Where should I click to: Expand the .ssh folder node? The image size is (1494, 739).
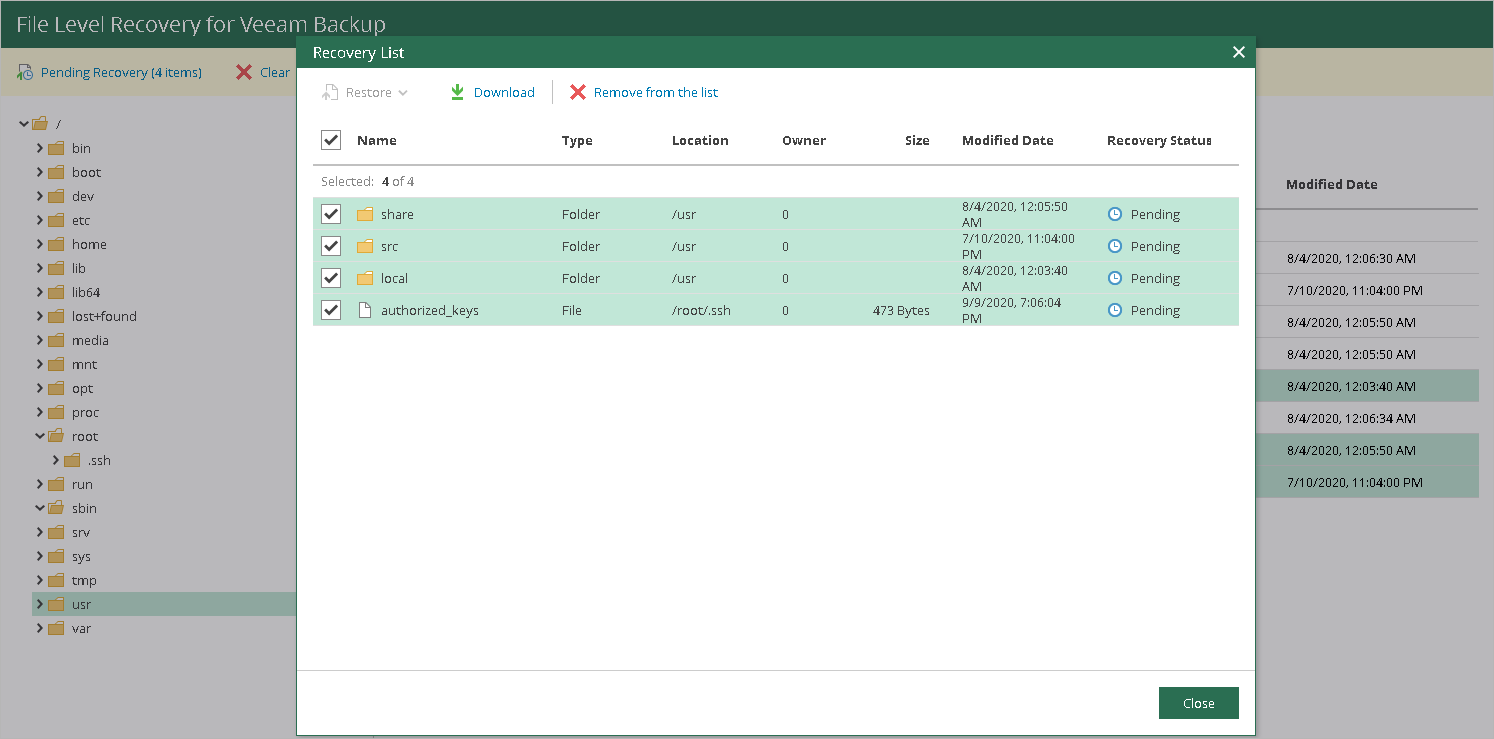[x=56, y=461]
